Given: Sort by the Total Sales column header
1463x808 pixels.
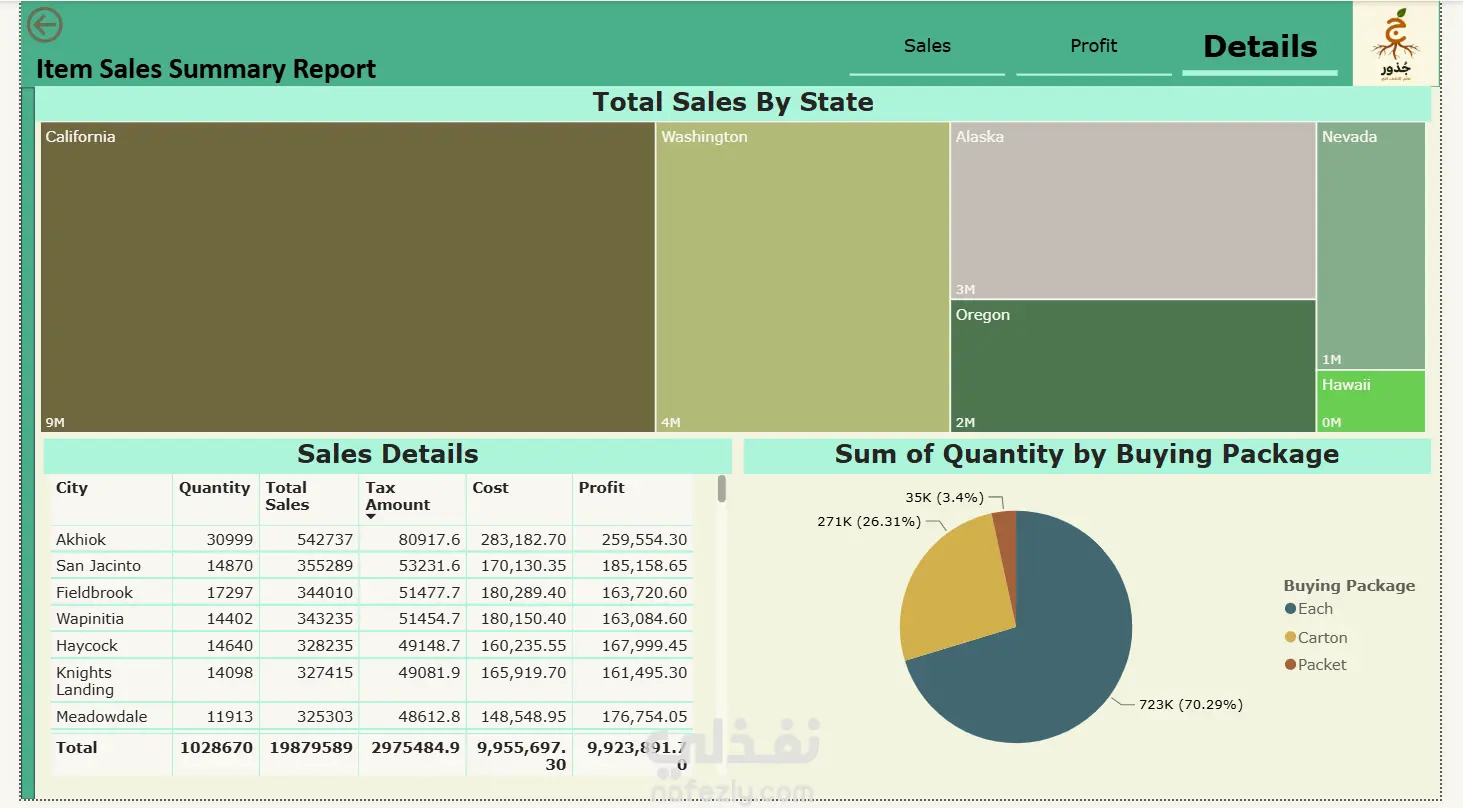Looking at the screenshot, I should click(x=287, y=496).
